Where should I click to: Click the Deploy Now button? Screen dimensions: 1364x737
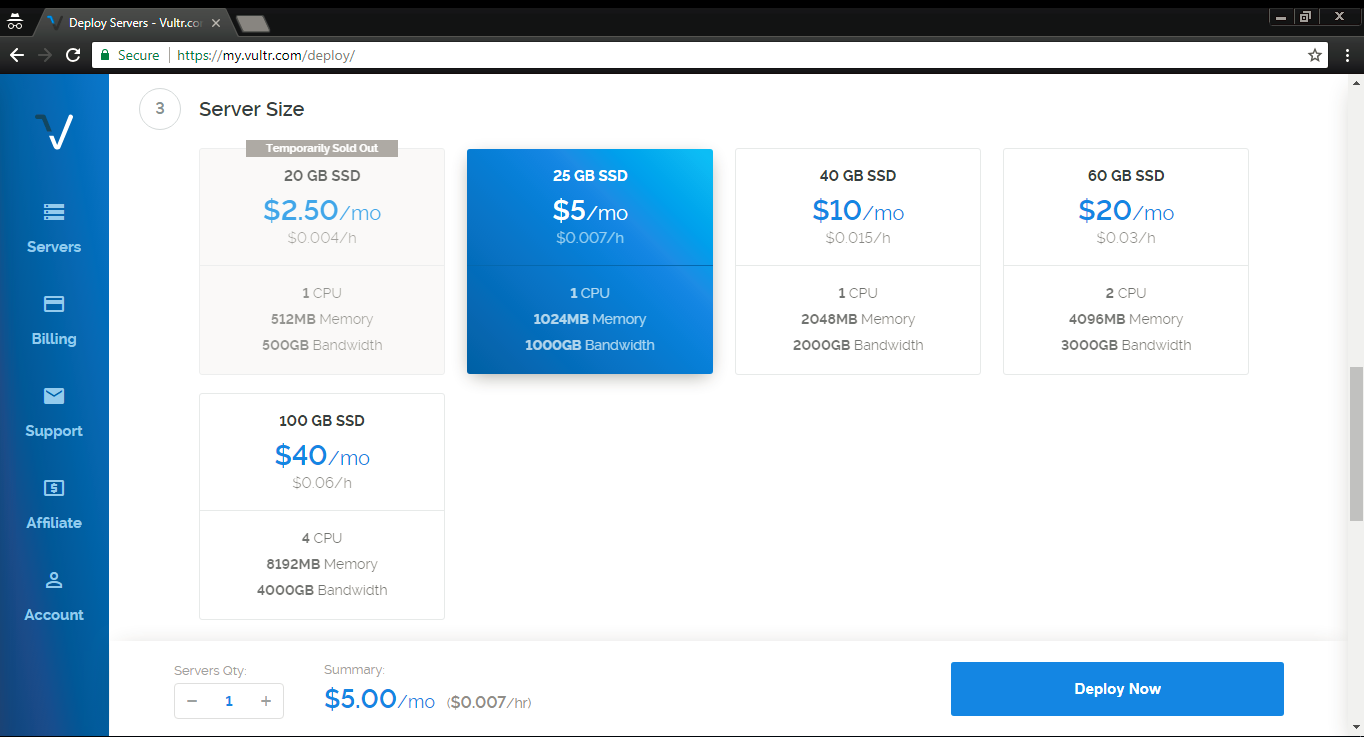1116,689
